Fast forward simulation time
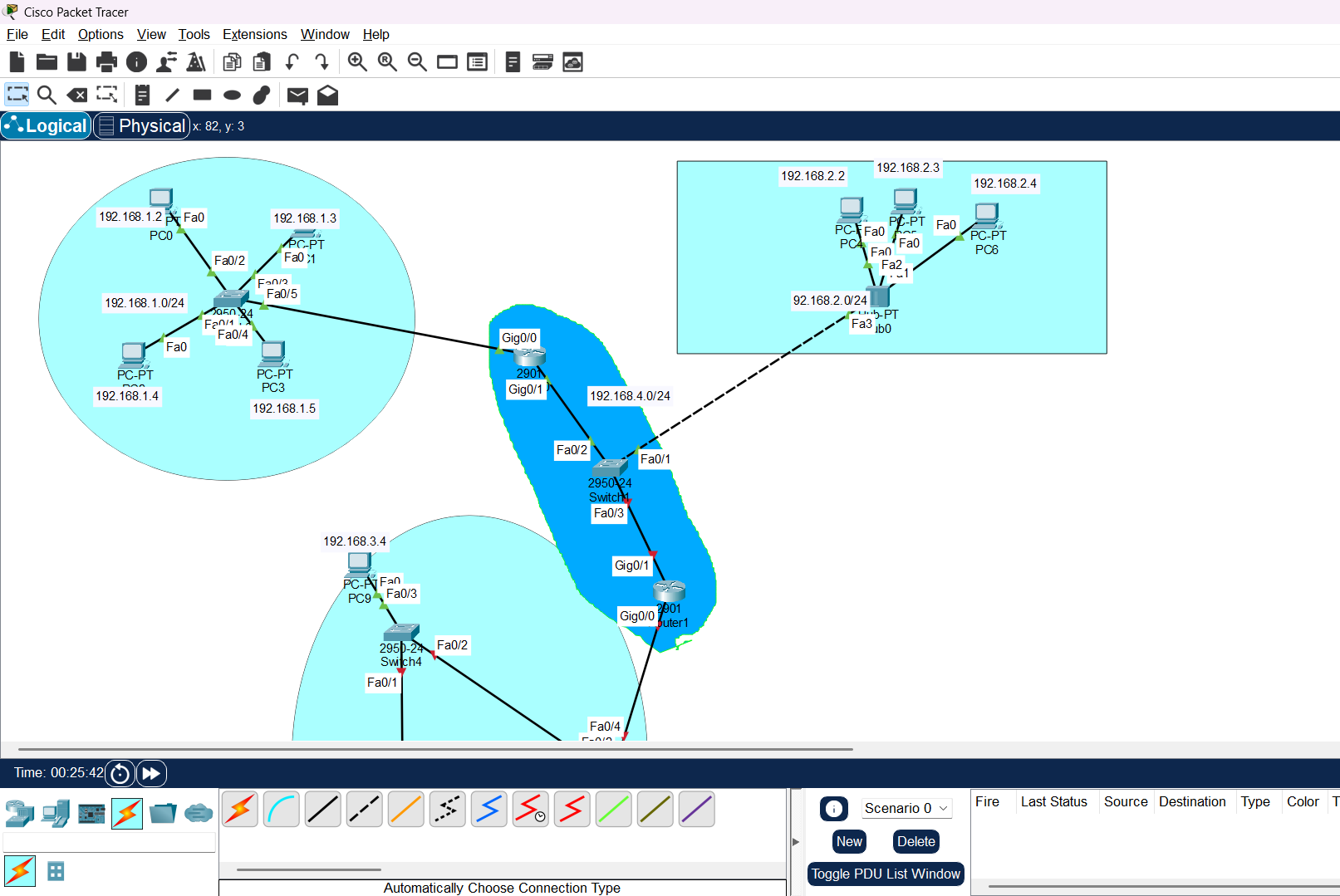This screenshot has width=1340, height=896. tap(151, 773)
